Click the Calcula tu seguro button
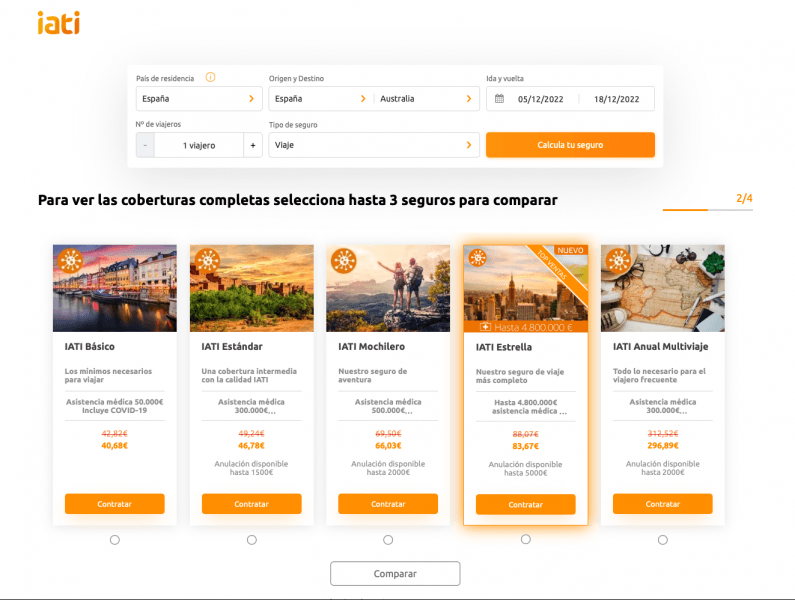795x600 pixels. (570, 145)
